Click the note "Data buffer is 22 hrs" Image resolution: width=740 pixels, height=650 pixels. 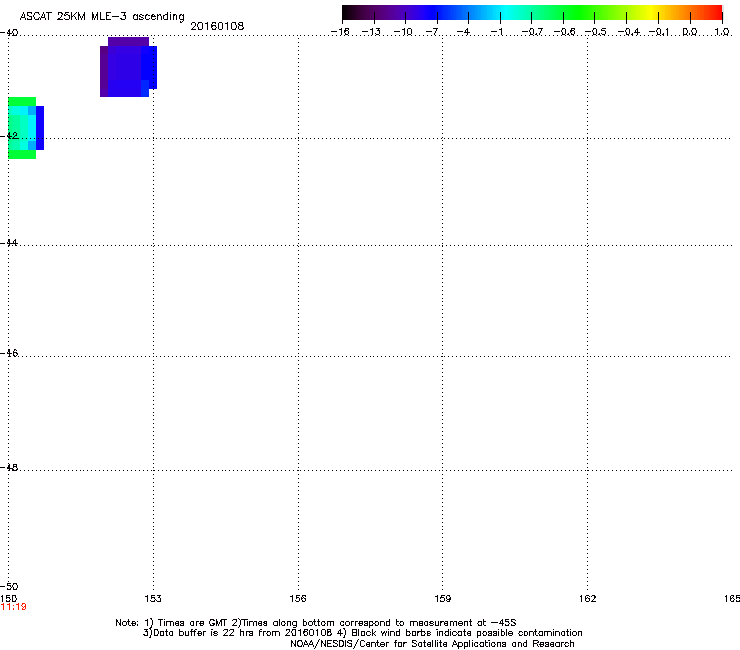point(204,633)
